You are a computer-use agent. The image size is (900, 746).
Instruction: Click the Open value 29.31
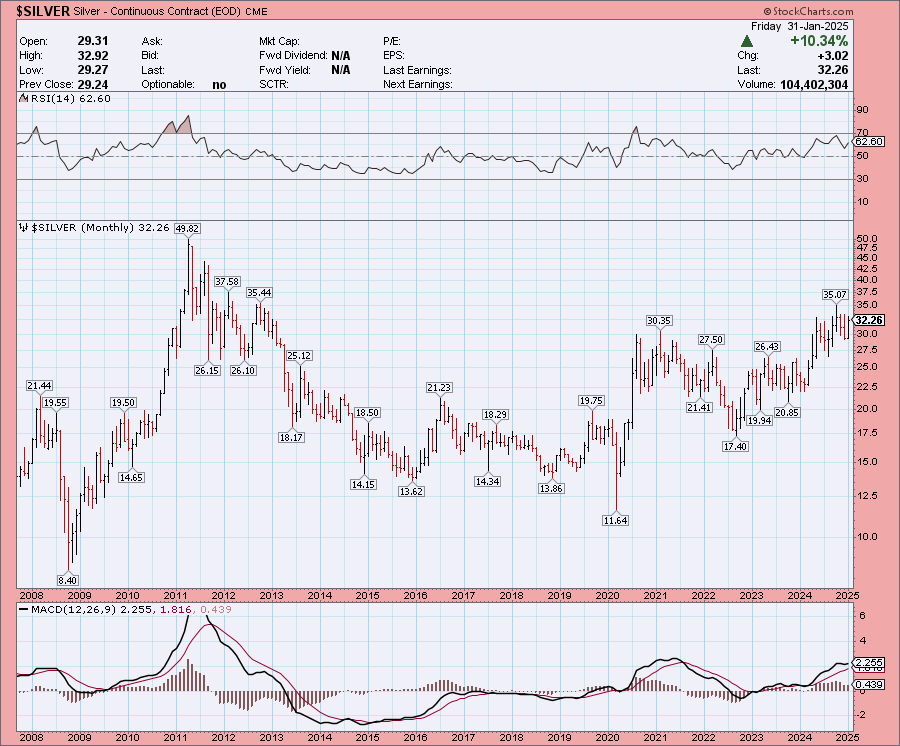(x=93, y=41)
